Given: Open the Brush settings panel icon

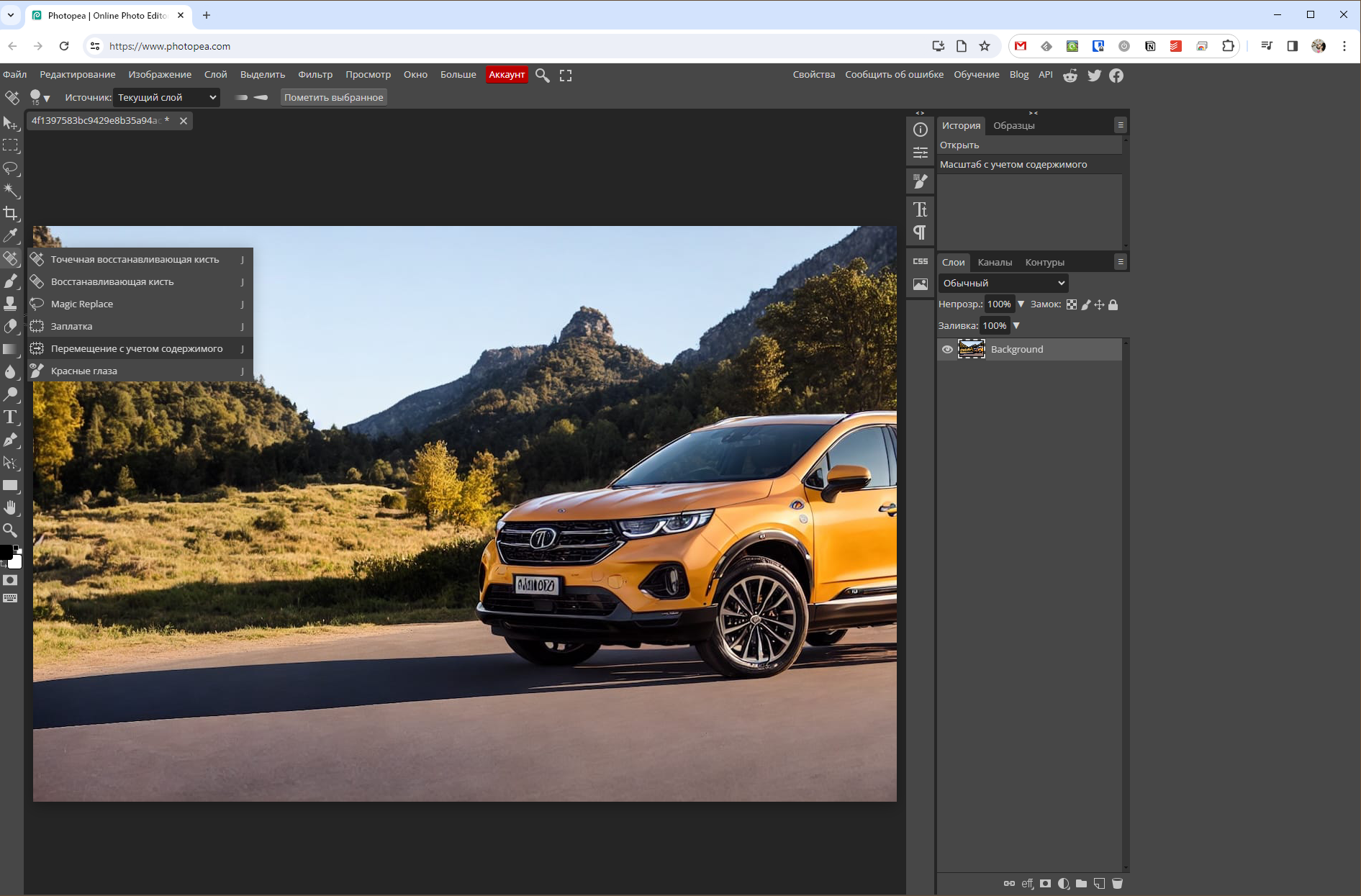Looking at the screenshot, I should click(921, 181).
